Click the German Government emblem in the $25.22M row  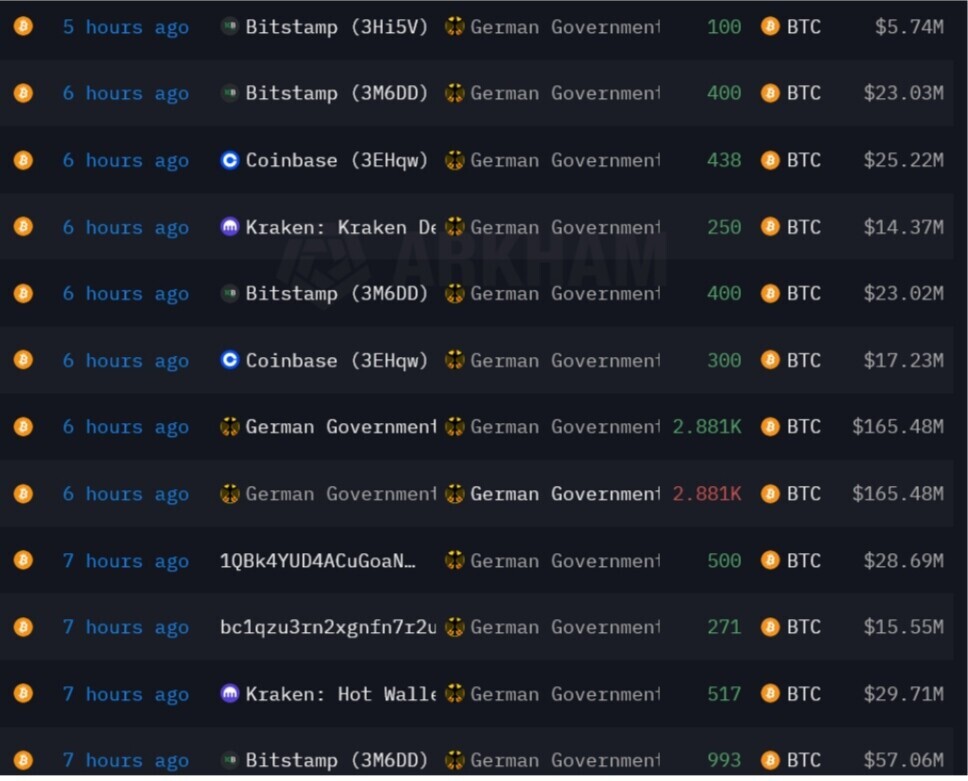[454, 161]
